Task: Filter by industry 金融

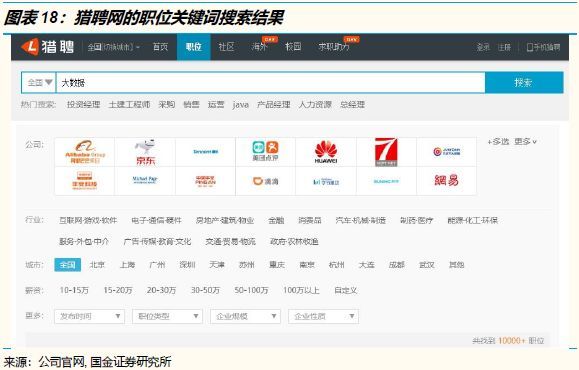Action: [276, 220]
